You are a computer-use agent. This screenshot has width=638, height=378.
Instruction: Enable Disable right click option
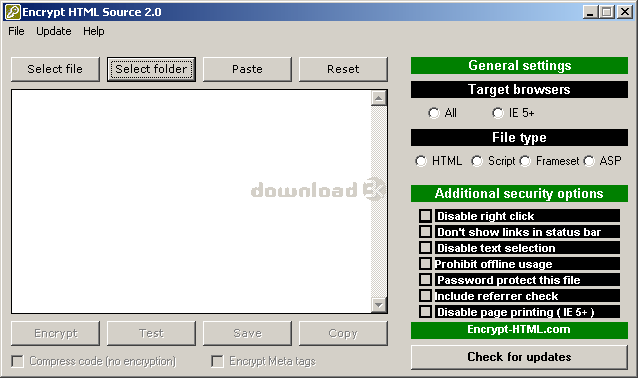(x=426, y=215)
